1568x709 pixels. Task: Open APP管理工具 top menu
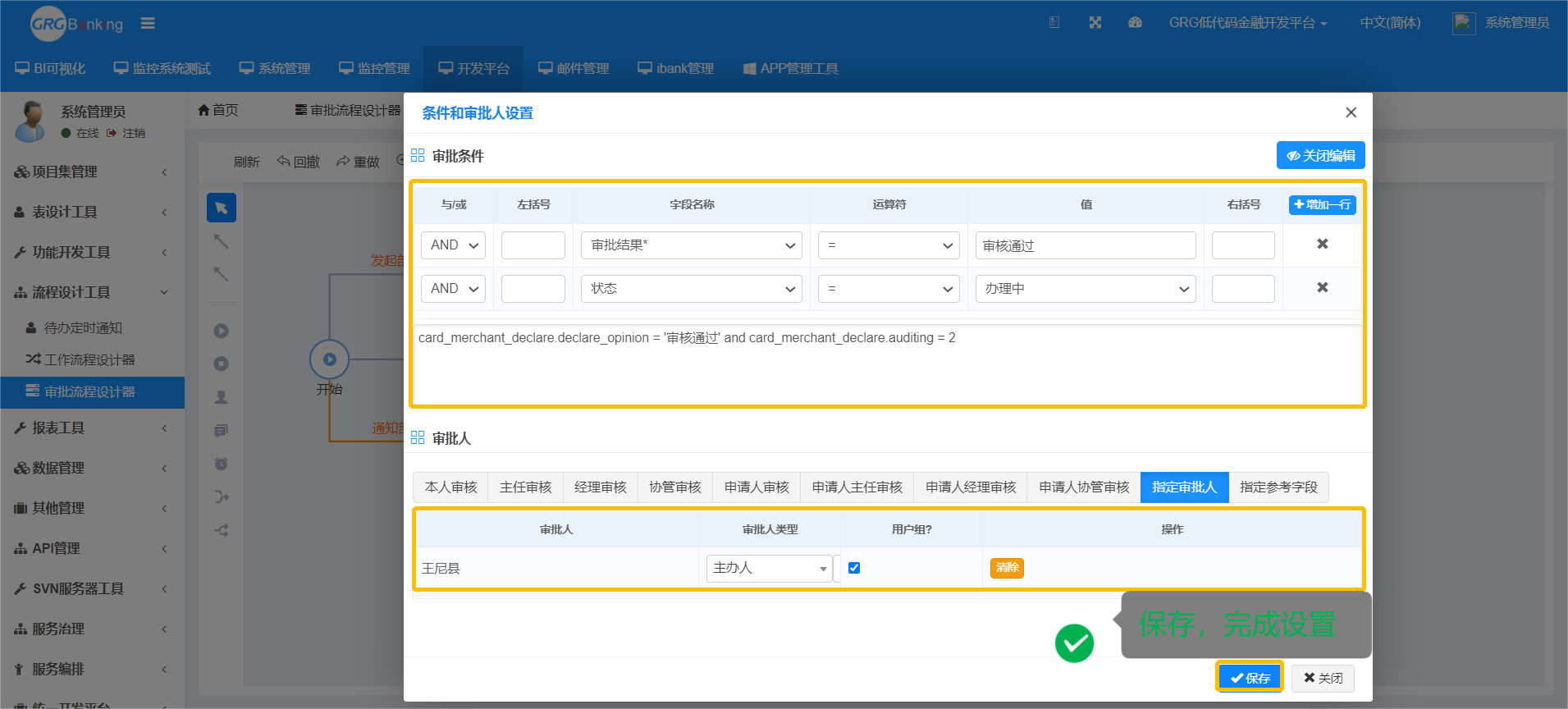tap(790, 68)
